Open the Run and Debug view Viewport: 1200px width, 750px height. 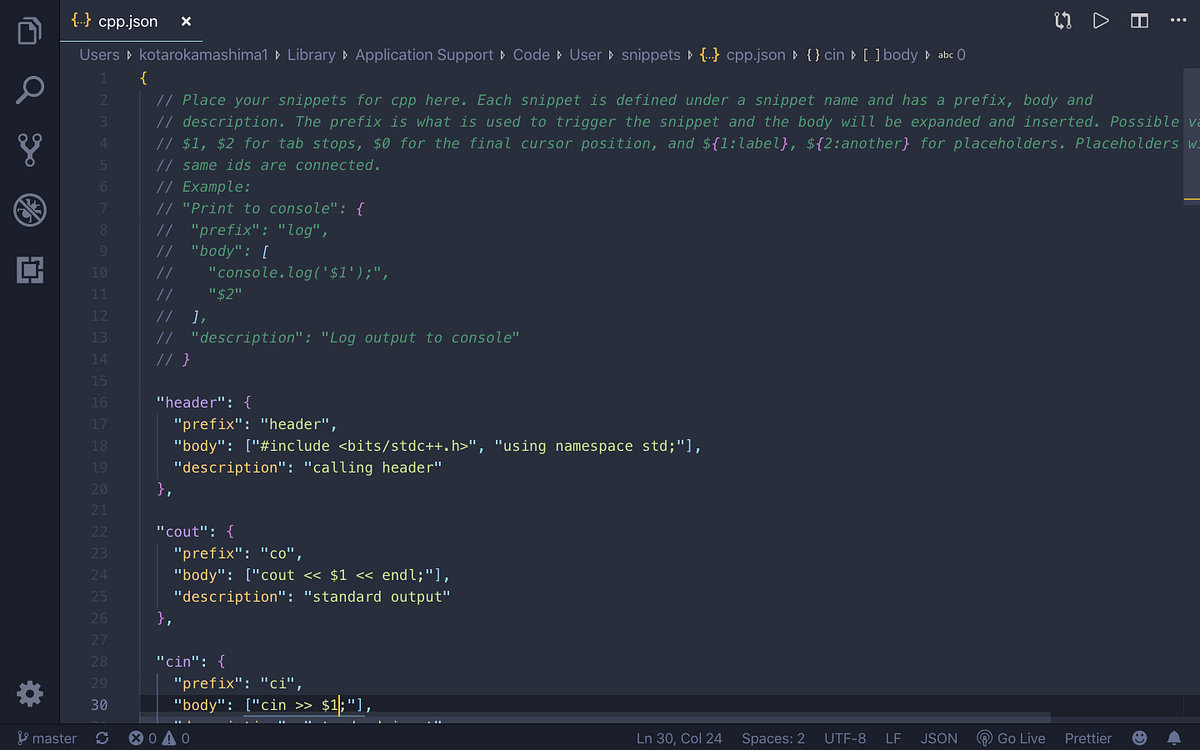[29, 210]
